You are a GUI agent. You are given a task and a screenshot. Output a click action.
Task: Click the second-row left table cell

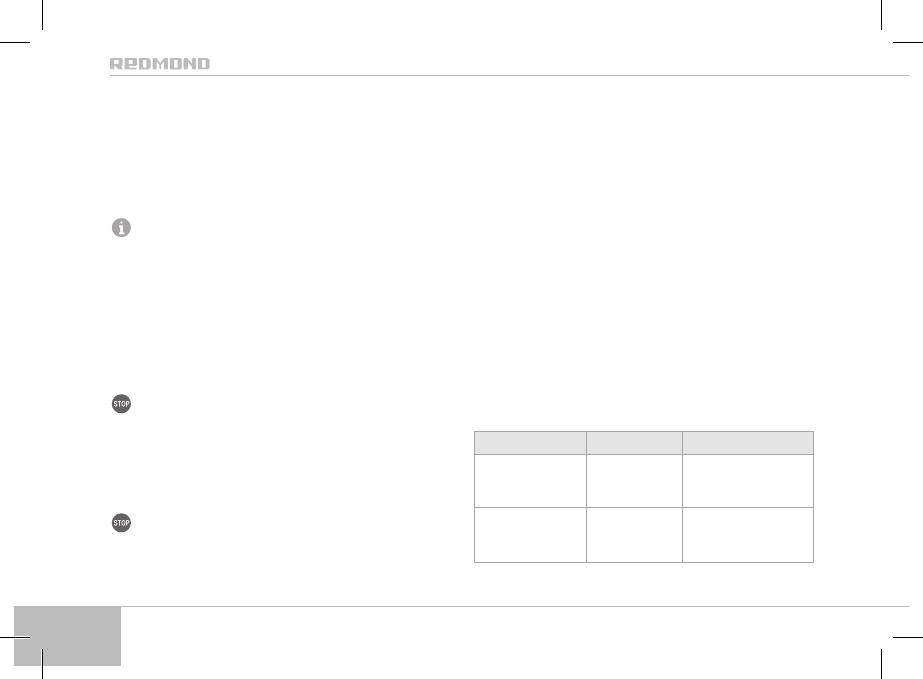coord(530,535)
